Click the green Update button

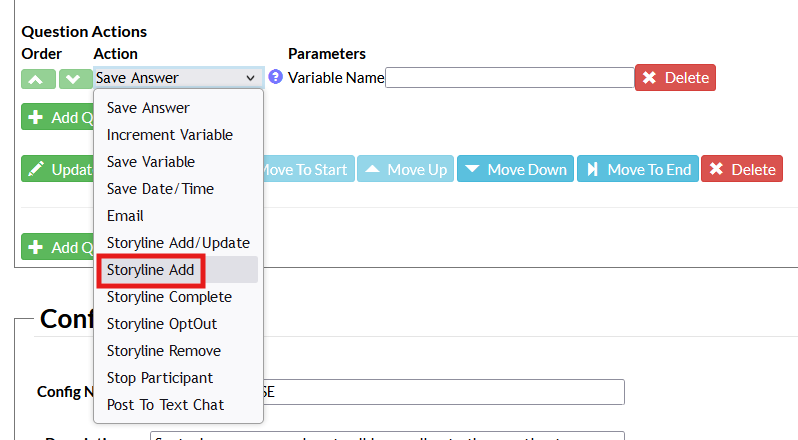58,169
